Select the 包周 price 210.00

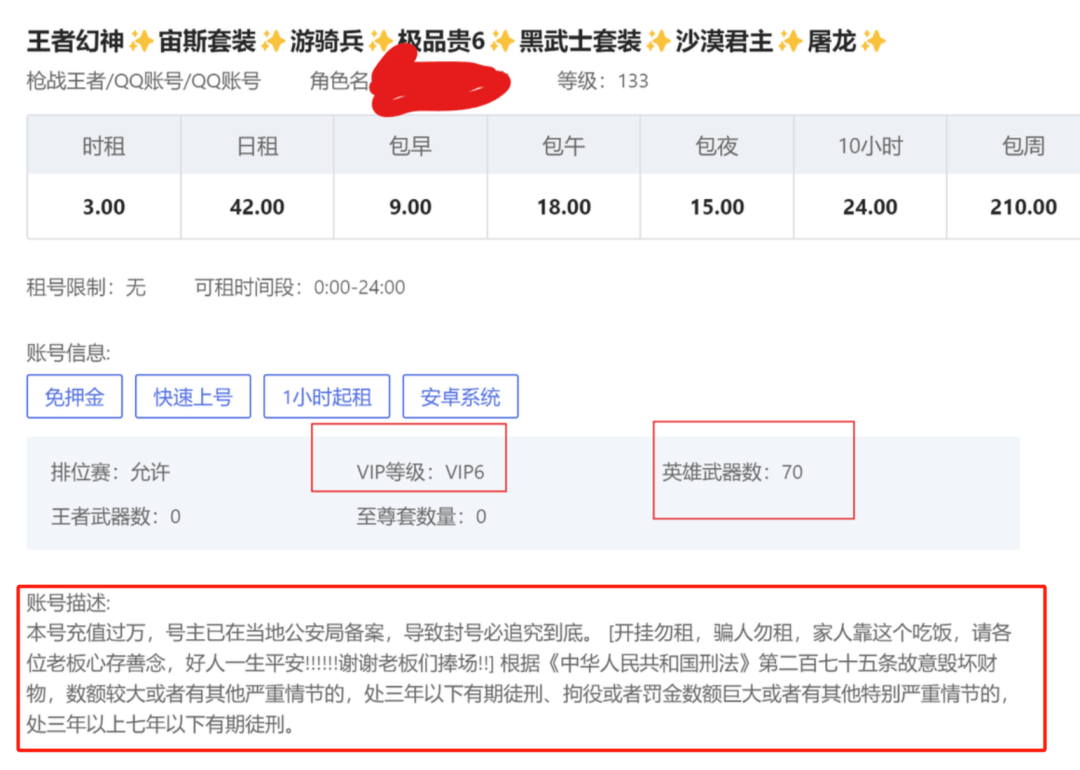point(1022,207)
